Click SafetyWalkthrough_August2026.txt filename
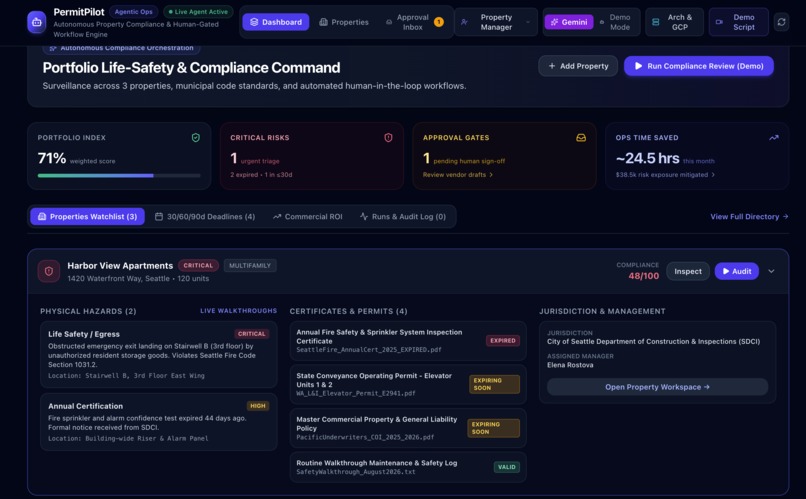 click(356, 472)
